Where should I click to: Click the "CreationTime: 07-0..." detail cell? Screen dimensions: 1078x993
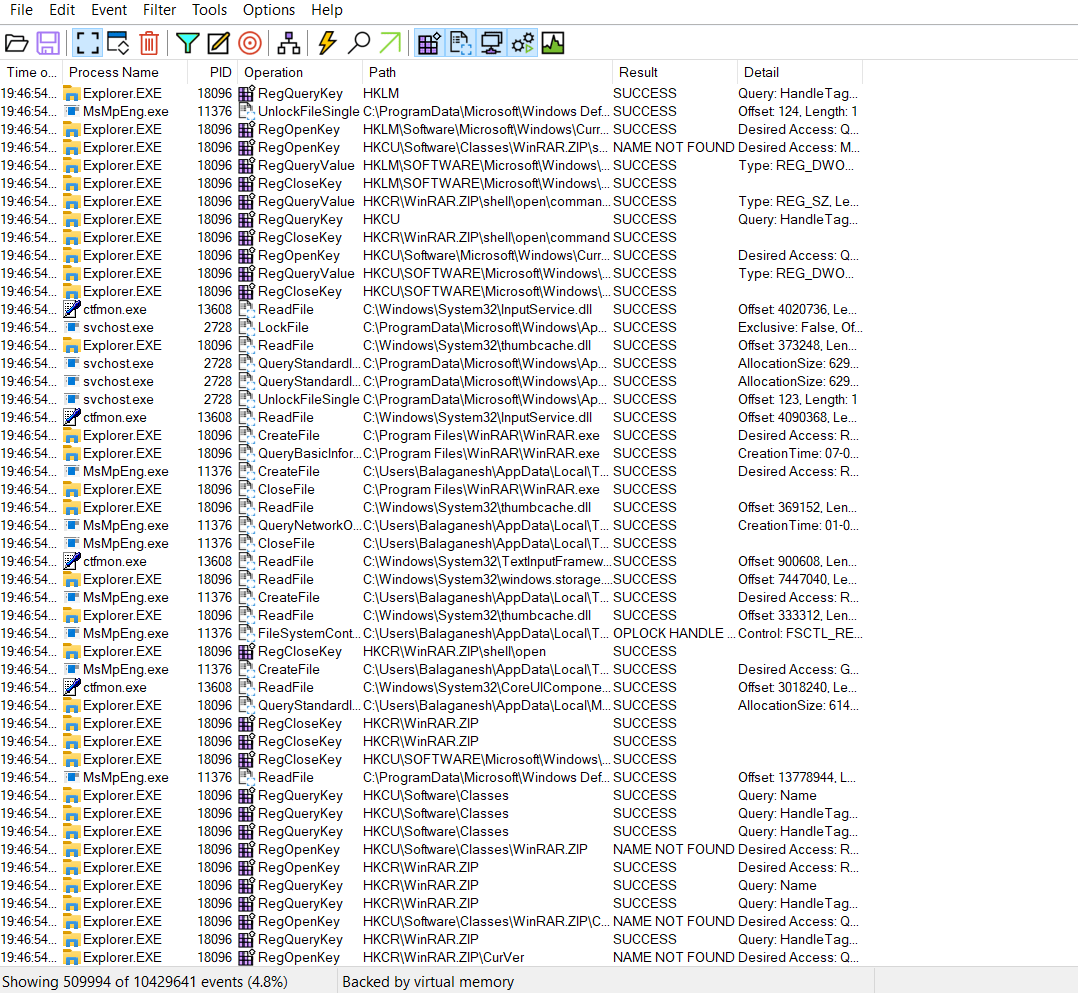(x=798, y=453)
